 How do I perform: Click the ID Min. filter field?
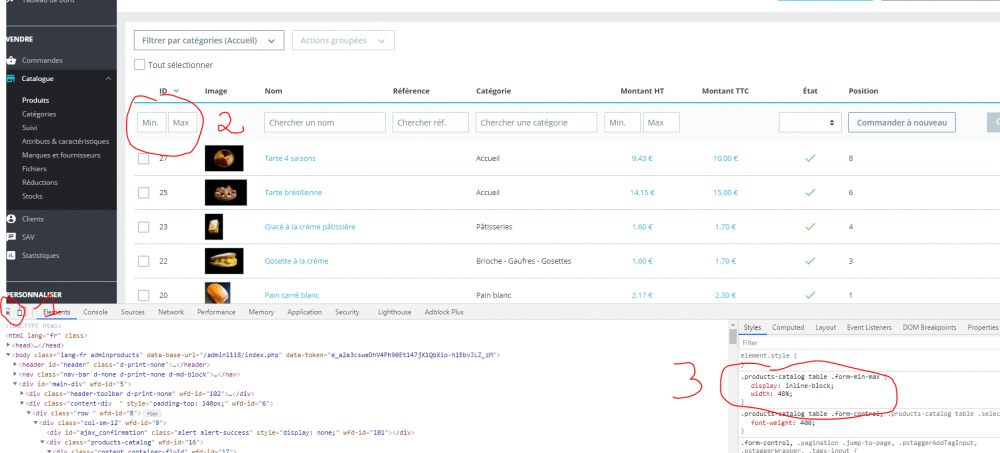tap(152, 122)
